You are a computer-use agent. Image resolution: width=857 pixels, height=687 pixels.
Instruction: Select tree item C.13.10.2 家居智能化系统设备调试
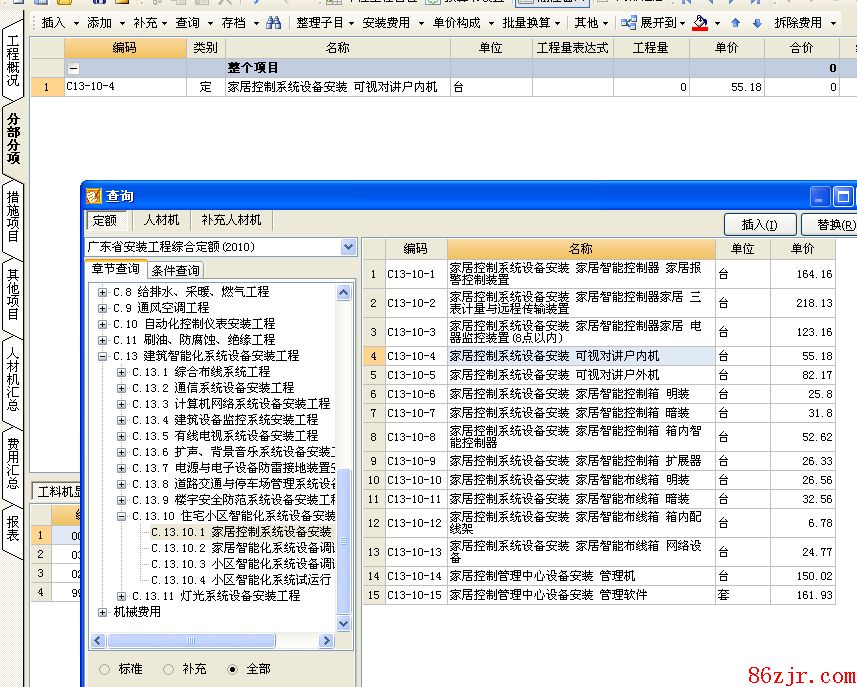pos(241,548)
